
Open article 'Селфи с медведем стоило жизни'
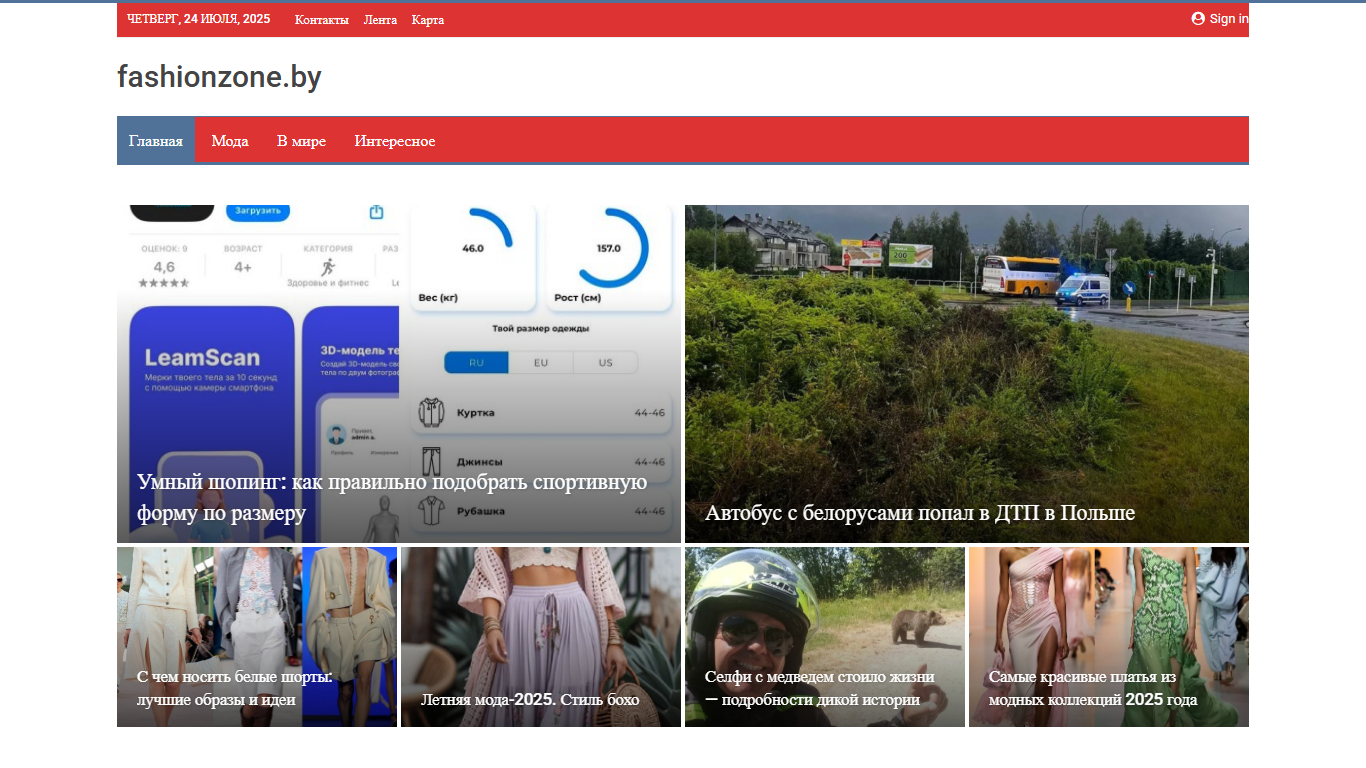point(820,688)
